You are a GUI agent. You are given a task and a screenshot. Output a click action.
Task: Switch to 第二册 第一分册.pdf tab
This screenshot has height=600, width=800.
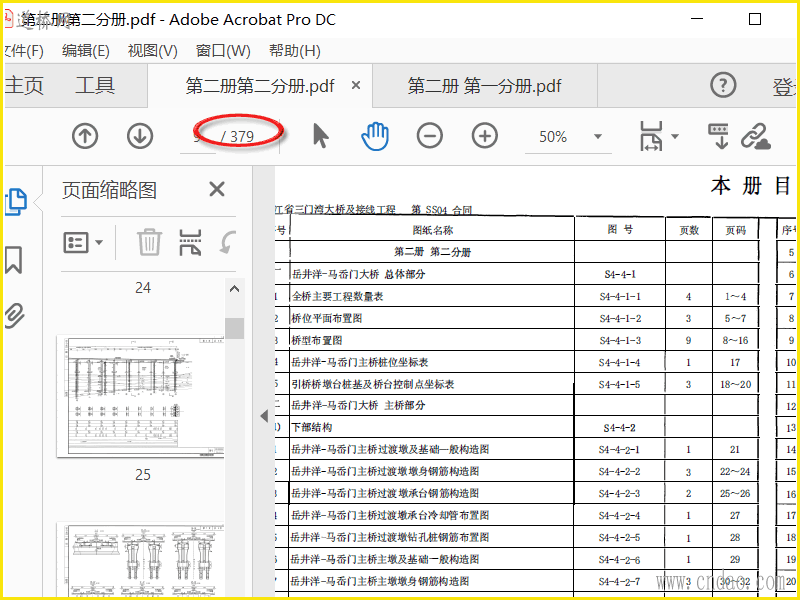coord(484,86)
